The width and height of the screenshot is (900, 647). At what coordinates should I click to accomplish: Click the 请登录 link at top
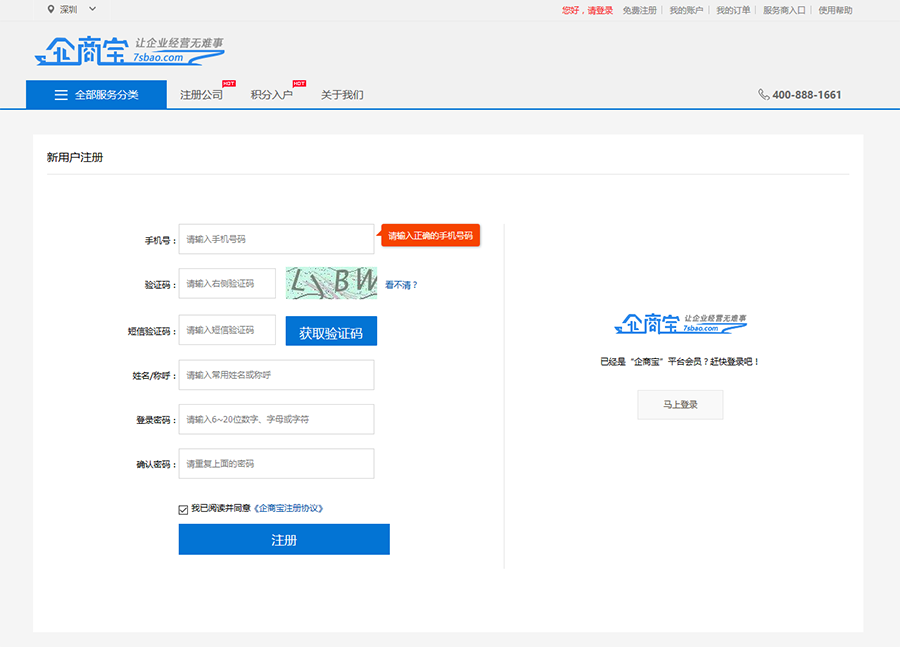[x=600, y=10]
